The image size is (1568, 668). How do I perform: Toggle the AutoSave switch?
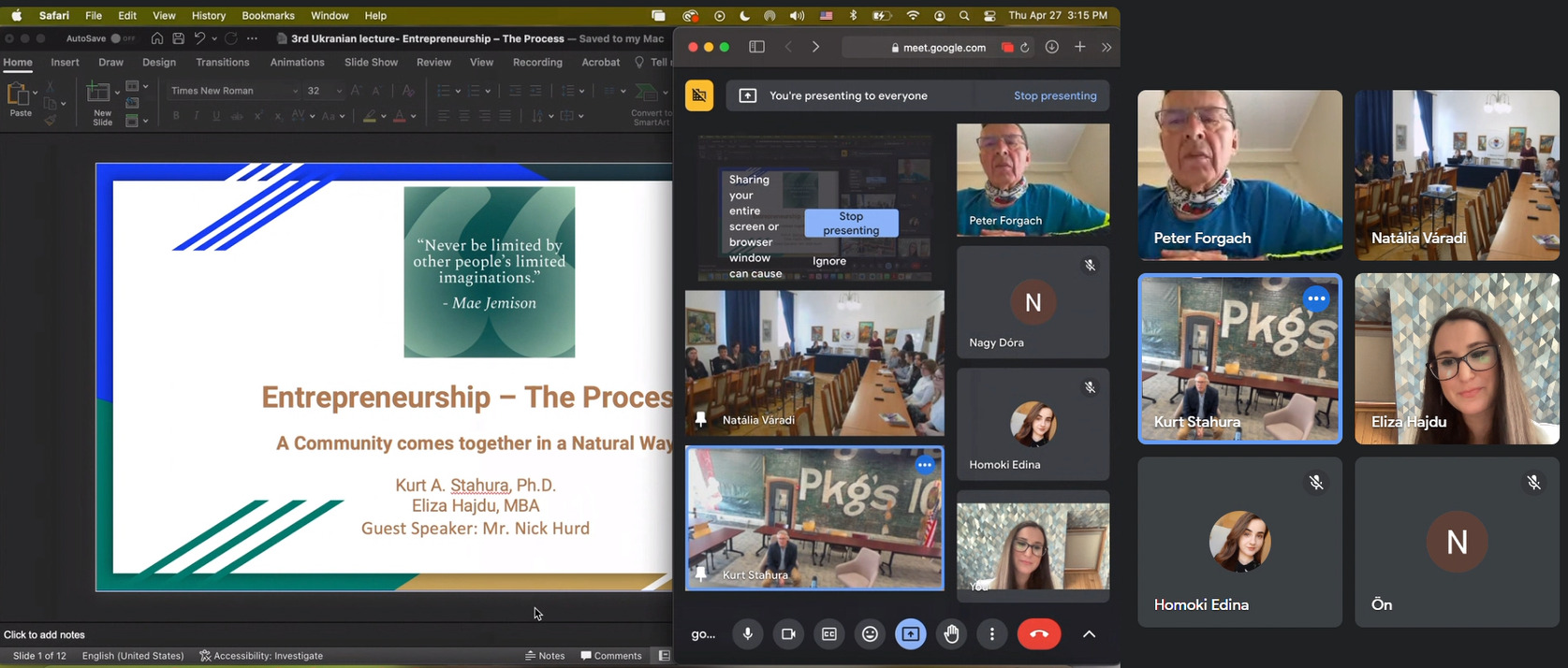click(x=123, y=38)
